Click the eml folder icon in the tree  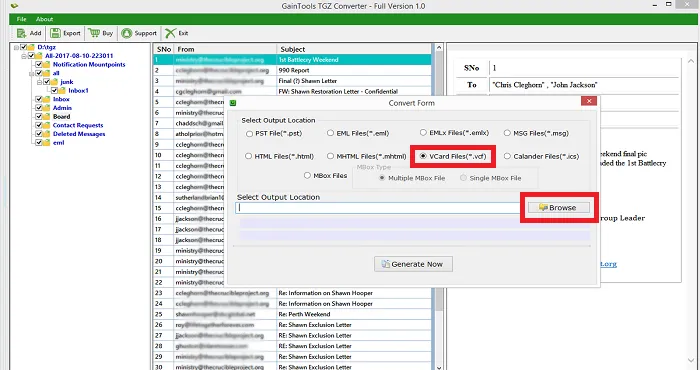point(46,143)
